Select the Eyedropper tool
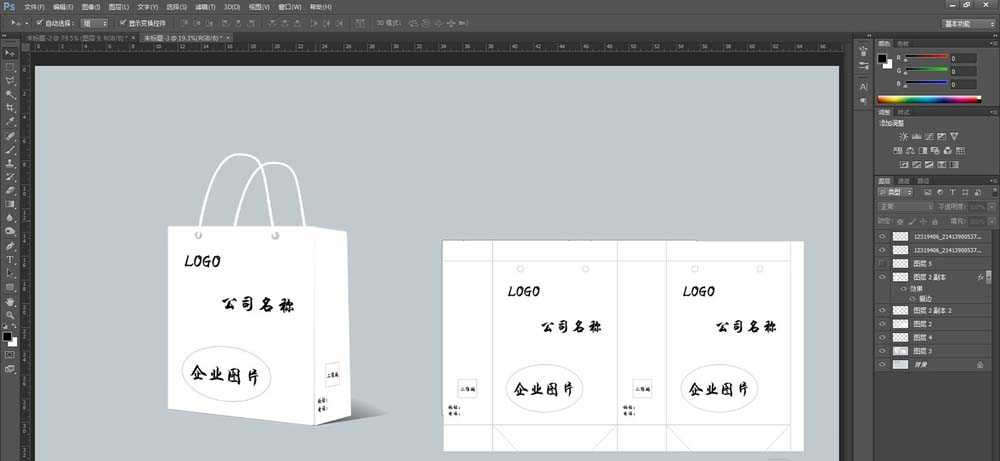 [10, 121]
